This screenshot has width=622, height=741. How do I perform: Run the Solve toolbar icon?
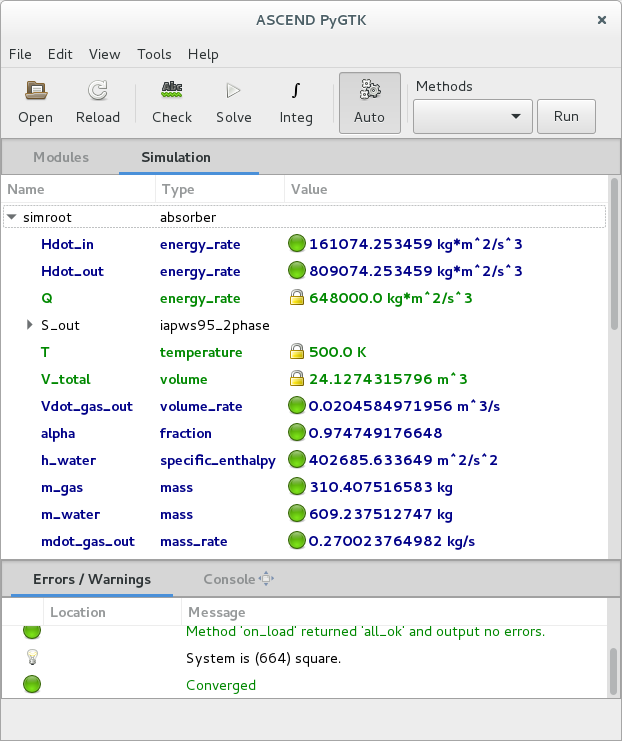(234, 92)
